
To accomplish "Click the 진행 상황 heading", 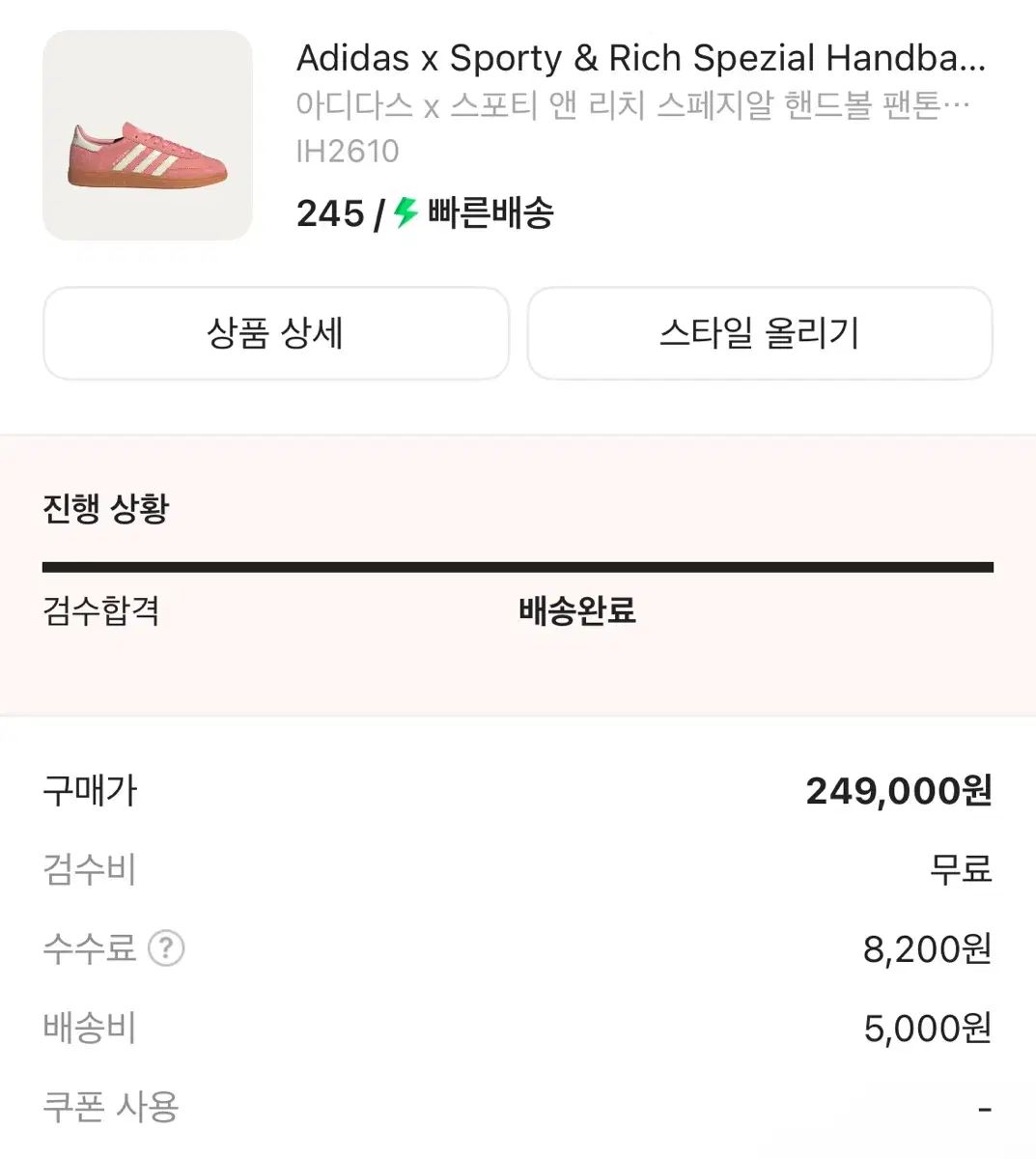I will point(106,508).
